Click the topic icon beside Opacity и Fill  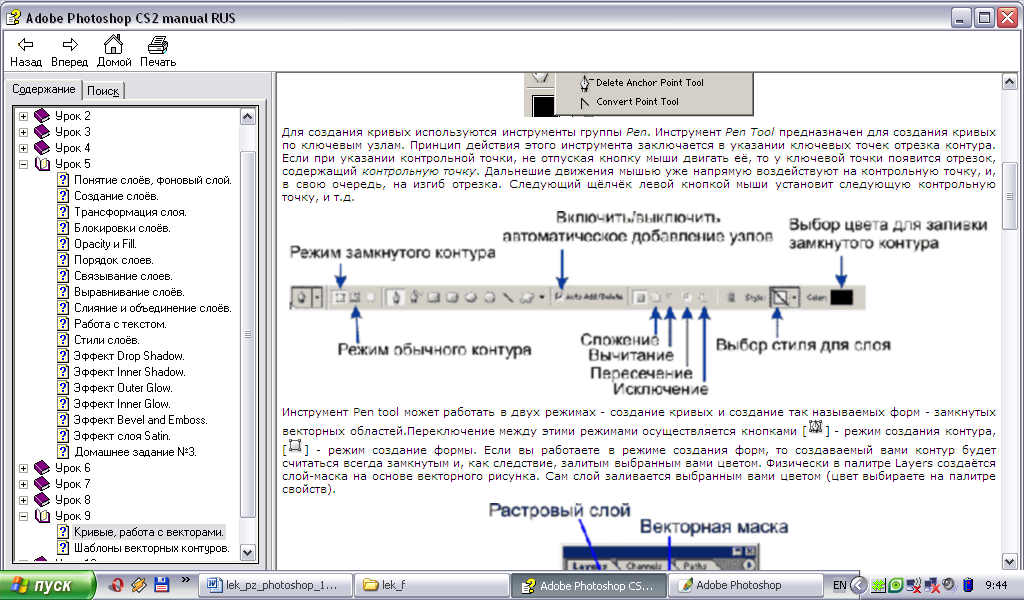(63, 244)
